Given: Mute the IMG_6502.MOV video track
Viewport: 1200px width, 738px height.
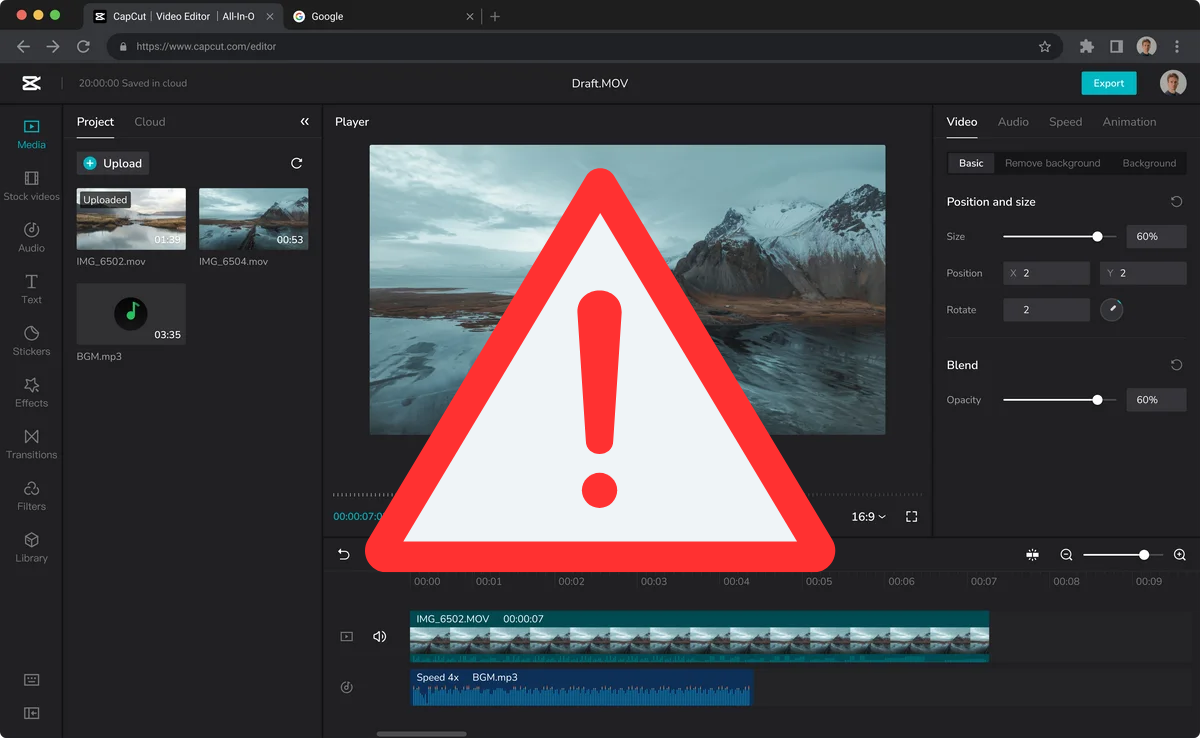Looking at the screenshot, I should pyautogui.click(x=379, y=636).
